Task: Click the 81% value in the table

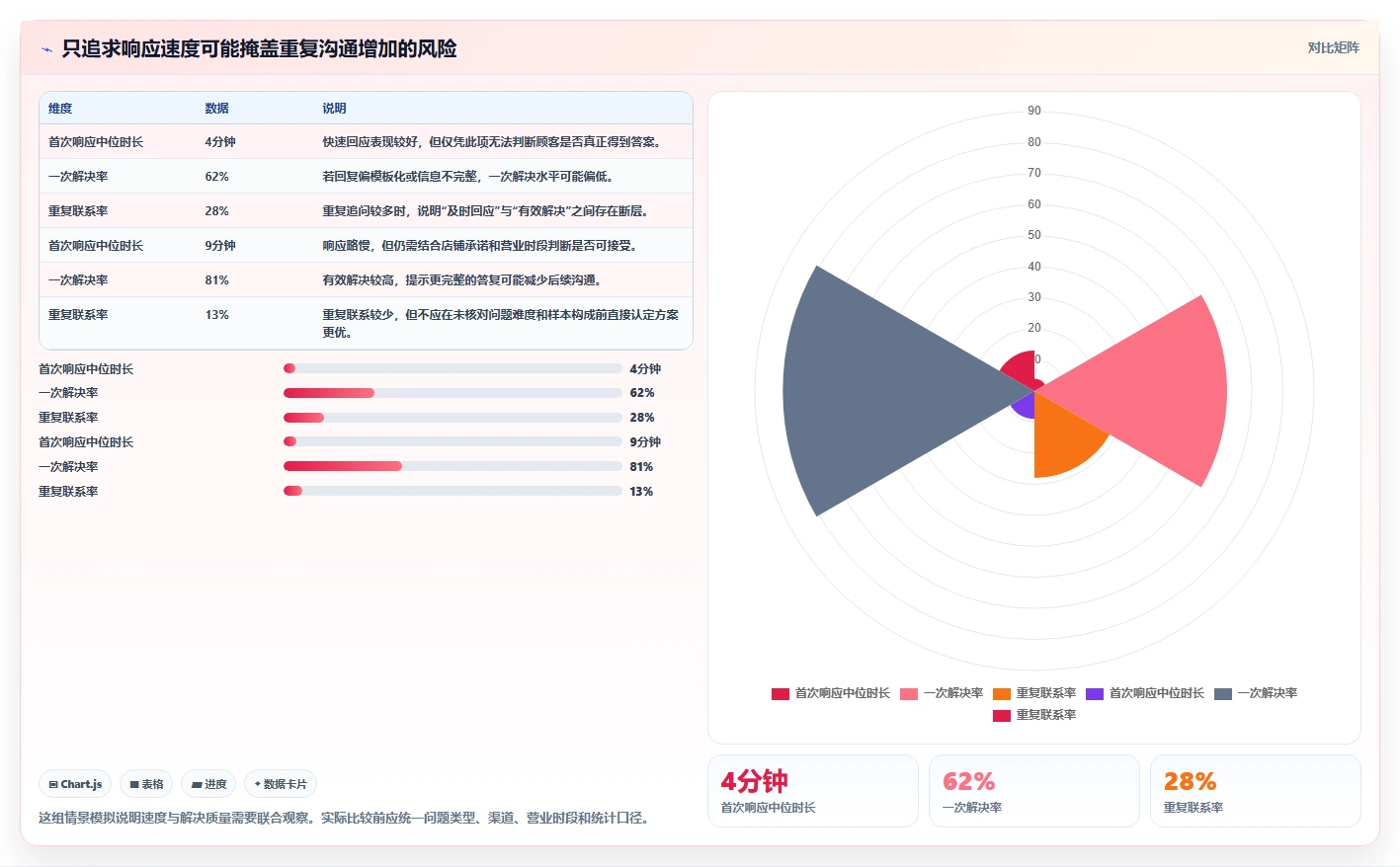Action: point(217,280)
